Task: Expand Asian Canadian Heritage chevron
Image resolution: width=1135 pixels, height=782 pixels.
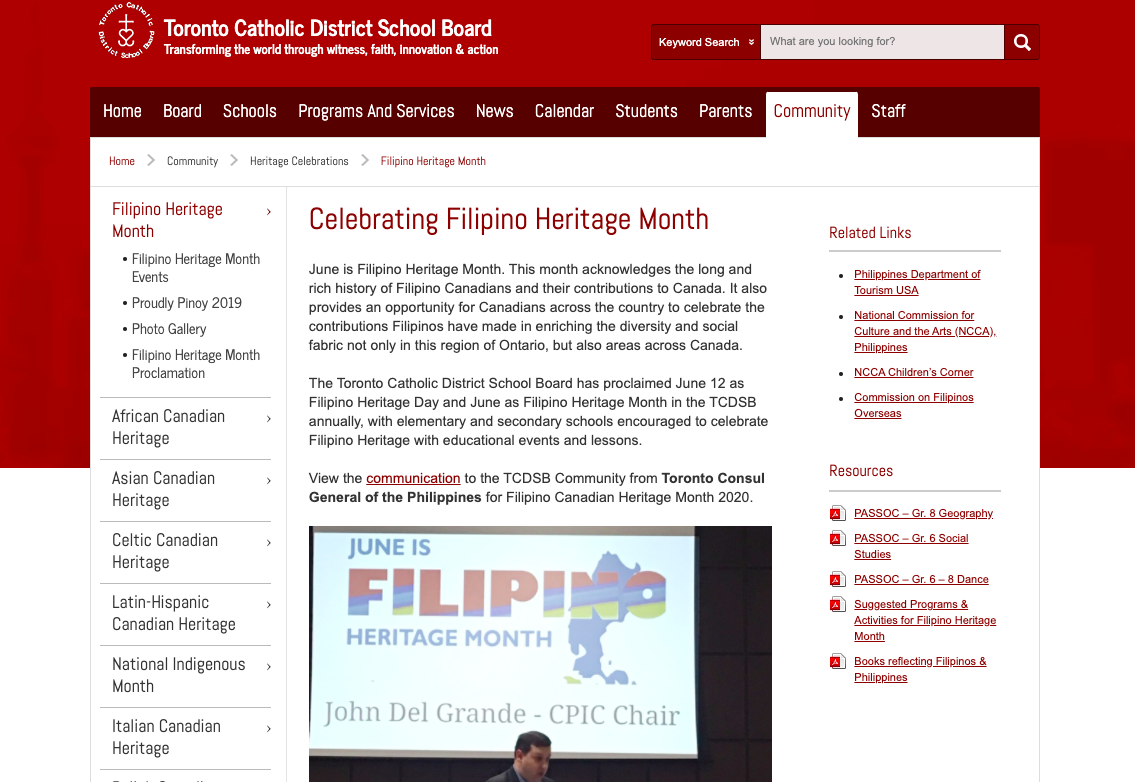Action: 269,481
